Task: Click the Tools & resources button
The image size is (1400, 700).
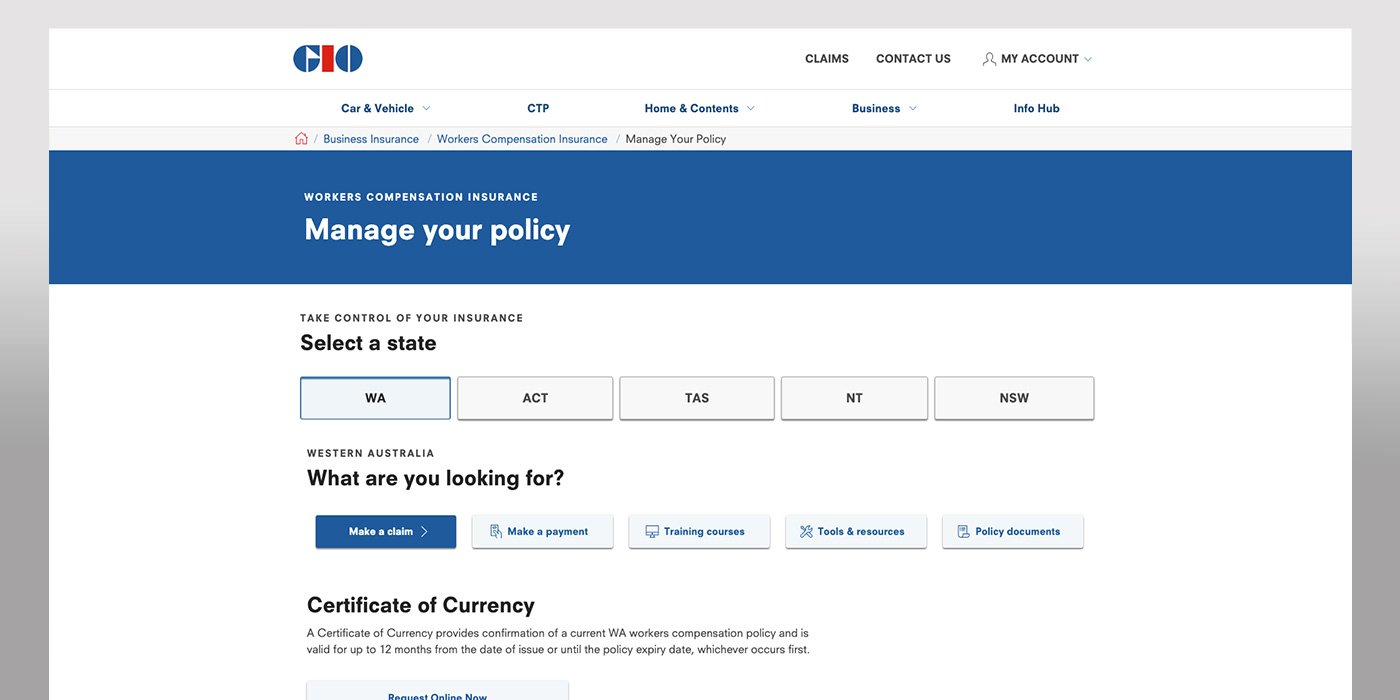Action: click(x=856, y=532)
